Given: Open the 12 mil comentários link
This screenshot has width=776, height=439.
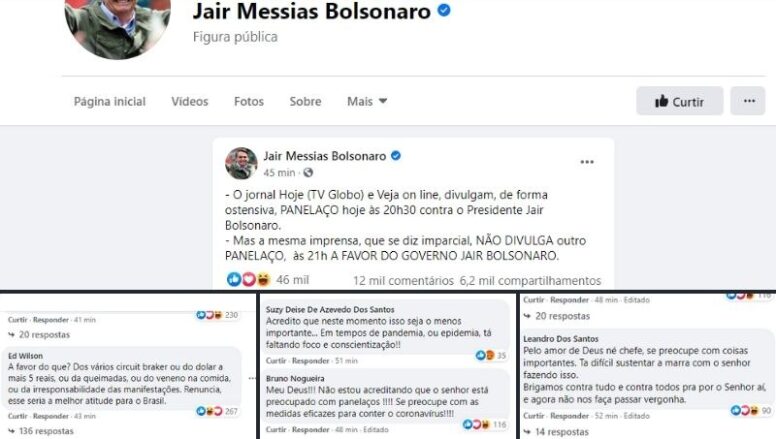Looking at the screenshot, I should click(403, 281).
